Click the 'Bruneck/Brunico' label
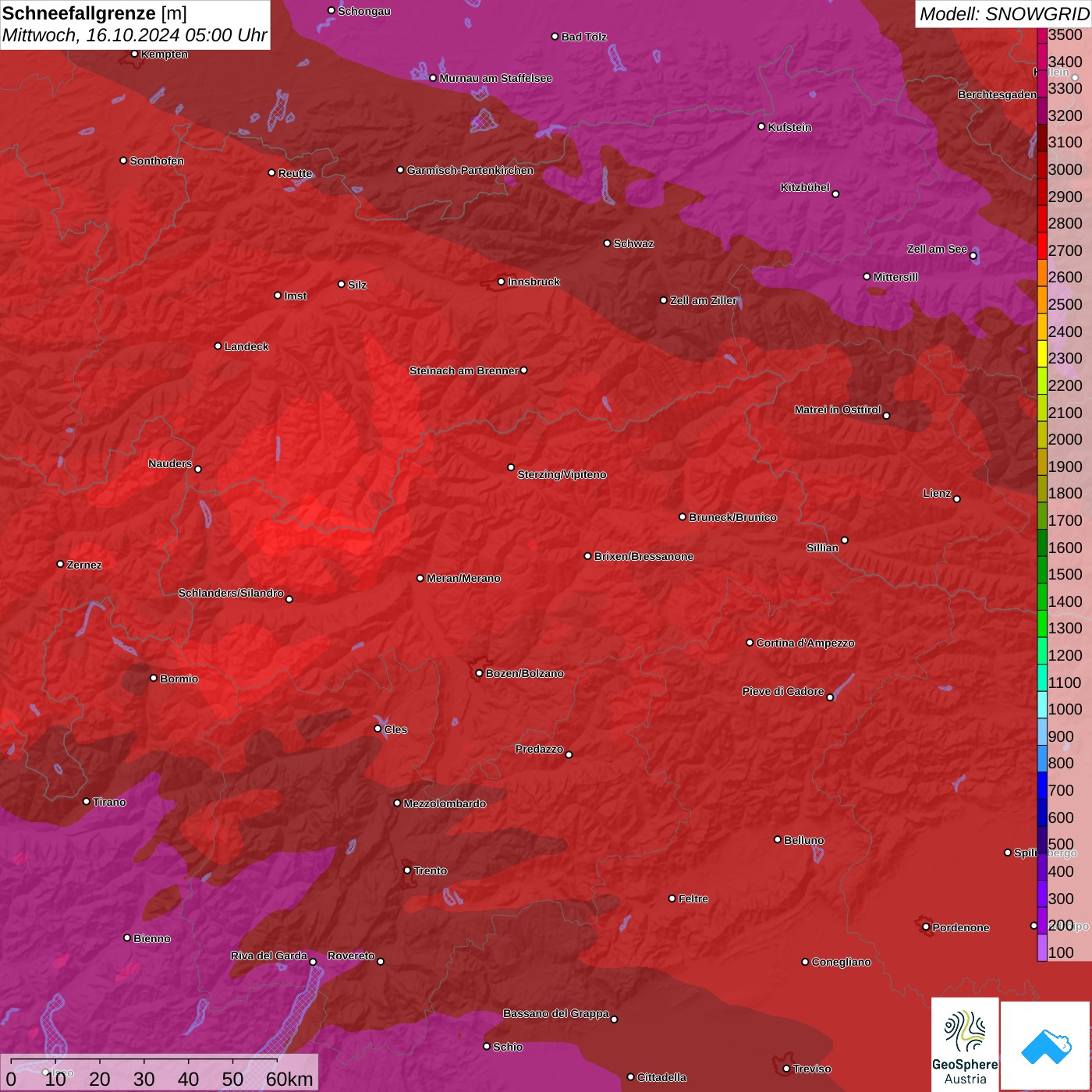Screen dimensions: 1092x1092 pos(732,517)
